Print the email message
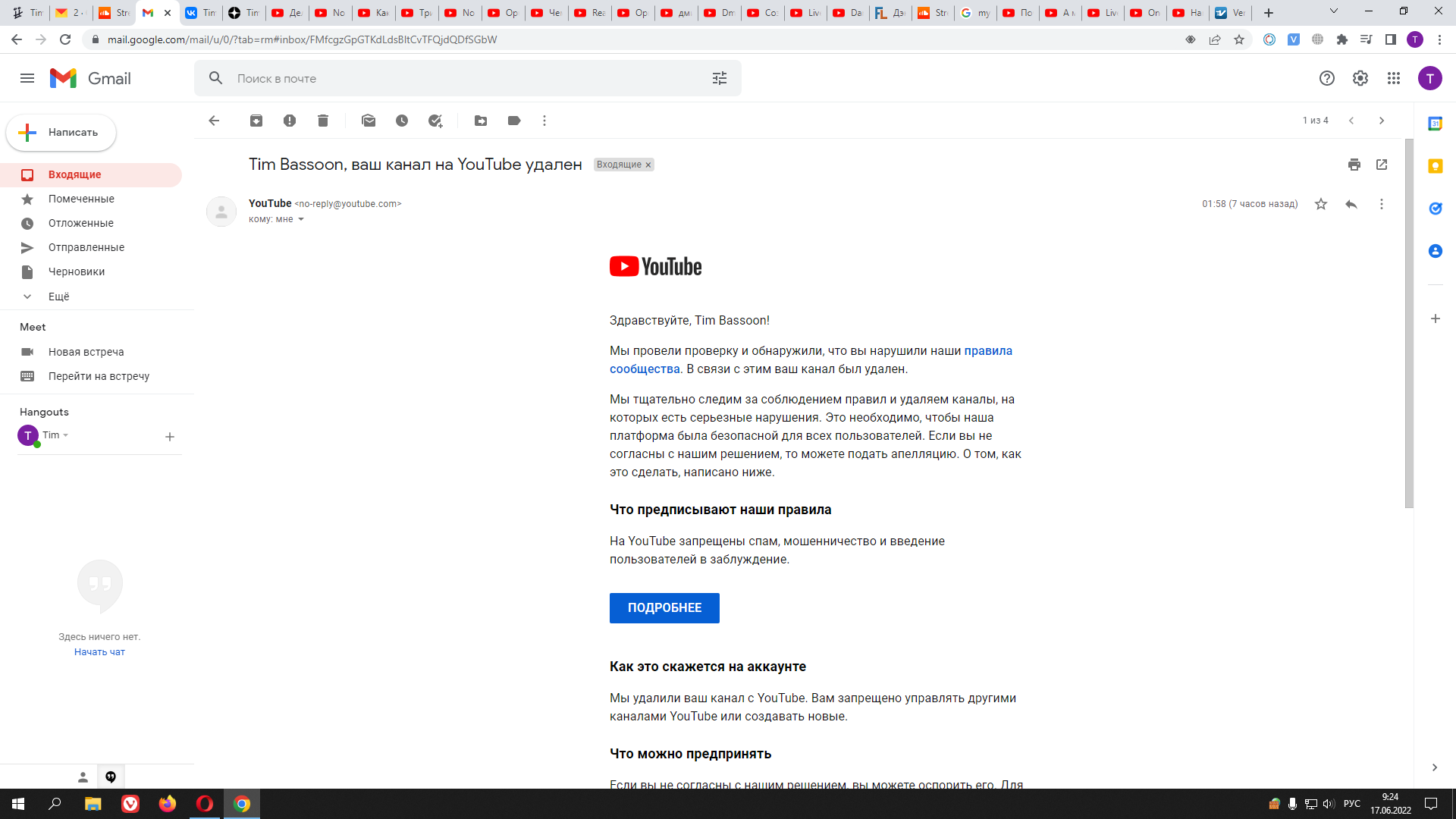Screen dimensions: 1456x819 [x=1354, y=165]
